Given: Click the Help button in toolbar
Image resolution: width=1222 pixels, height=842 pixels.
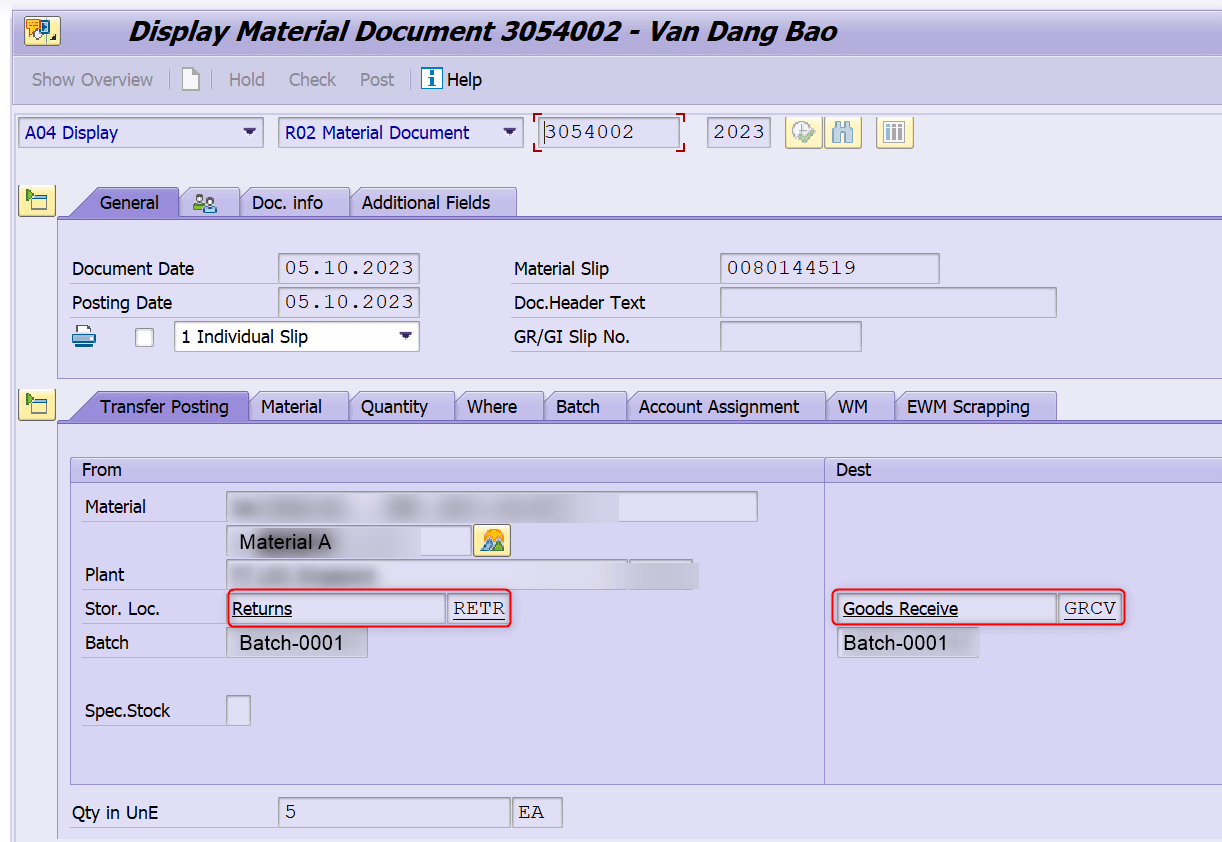Looking at the screenshot, I should [x=452, y=79].
